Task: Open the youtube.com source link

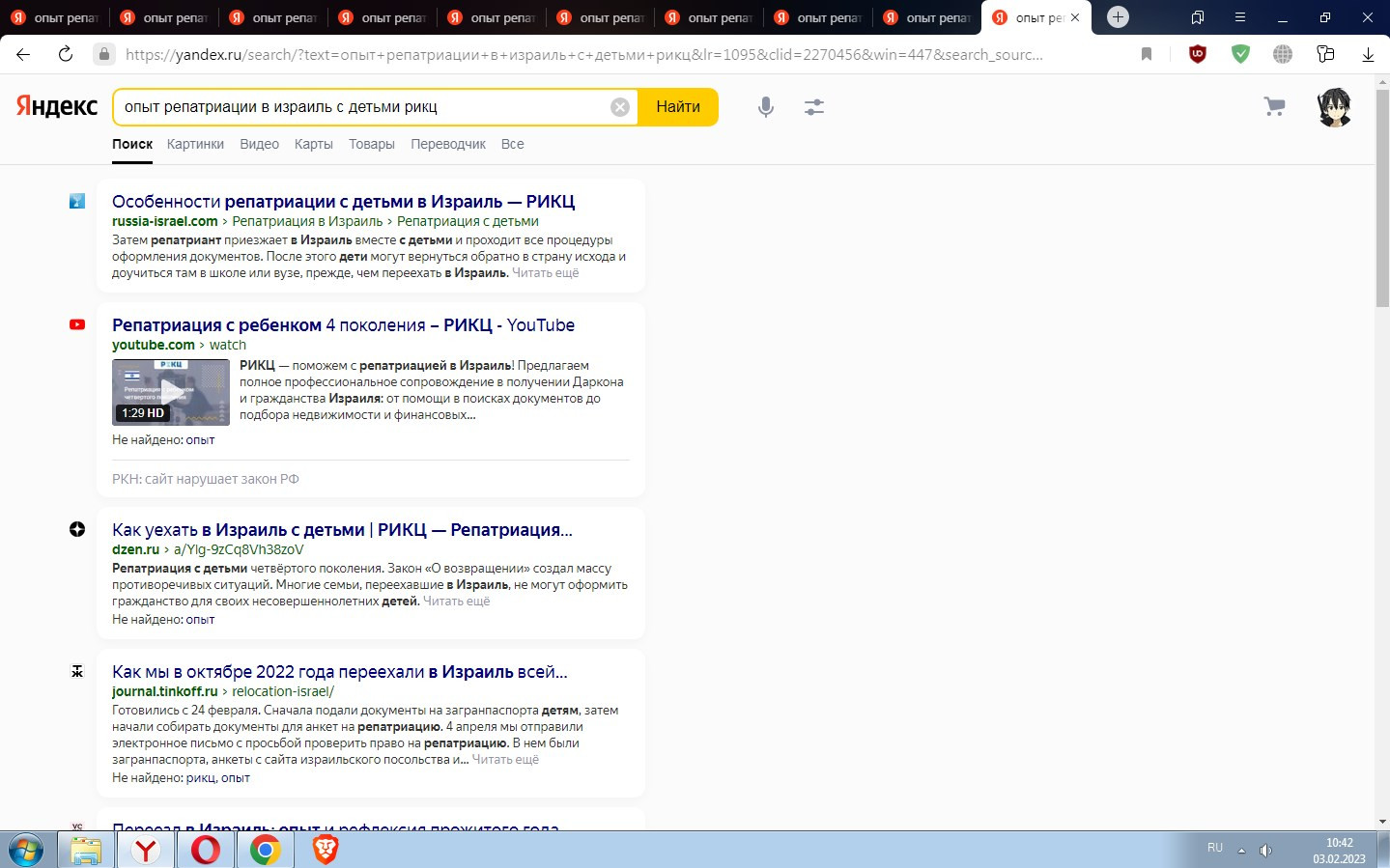Action: point(154,345)
